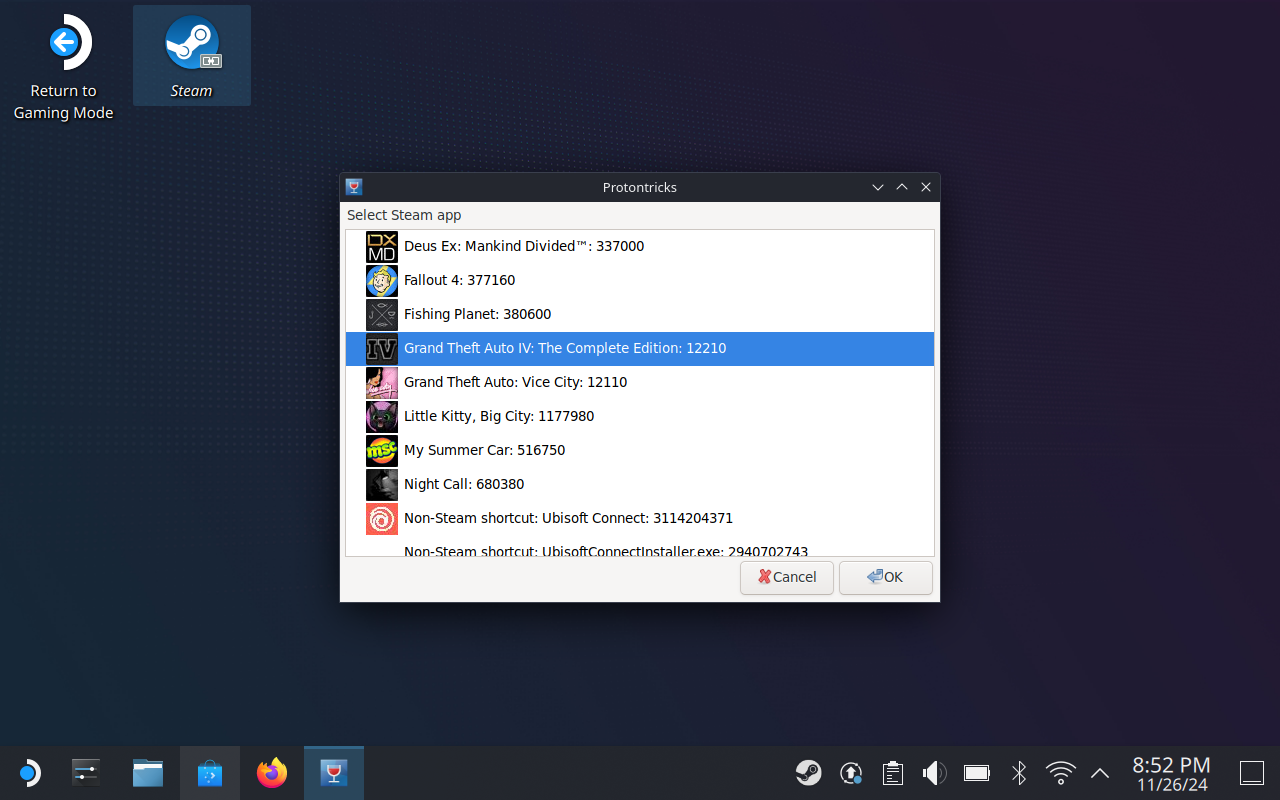Open the SteamOS application launcher
The height and width of the screenshot is (800, 1280).
pyautogui.click(x=29, y=773)
